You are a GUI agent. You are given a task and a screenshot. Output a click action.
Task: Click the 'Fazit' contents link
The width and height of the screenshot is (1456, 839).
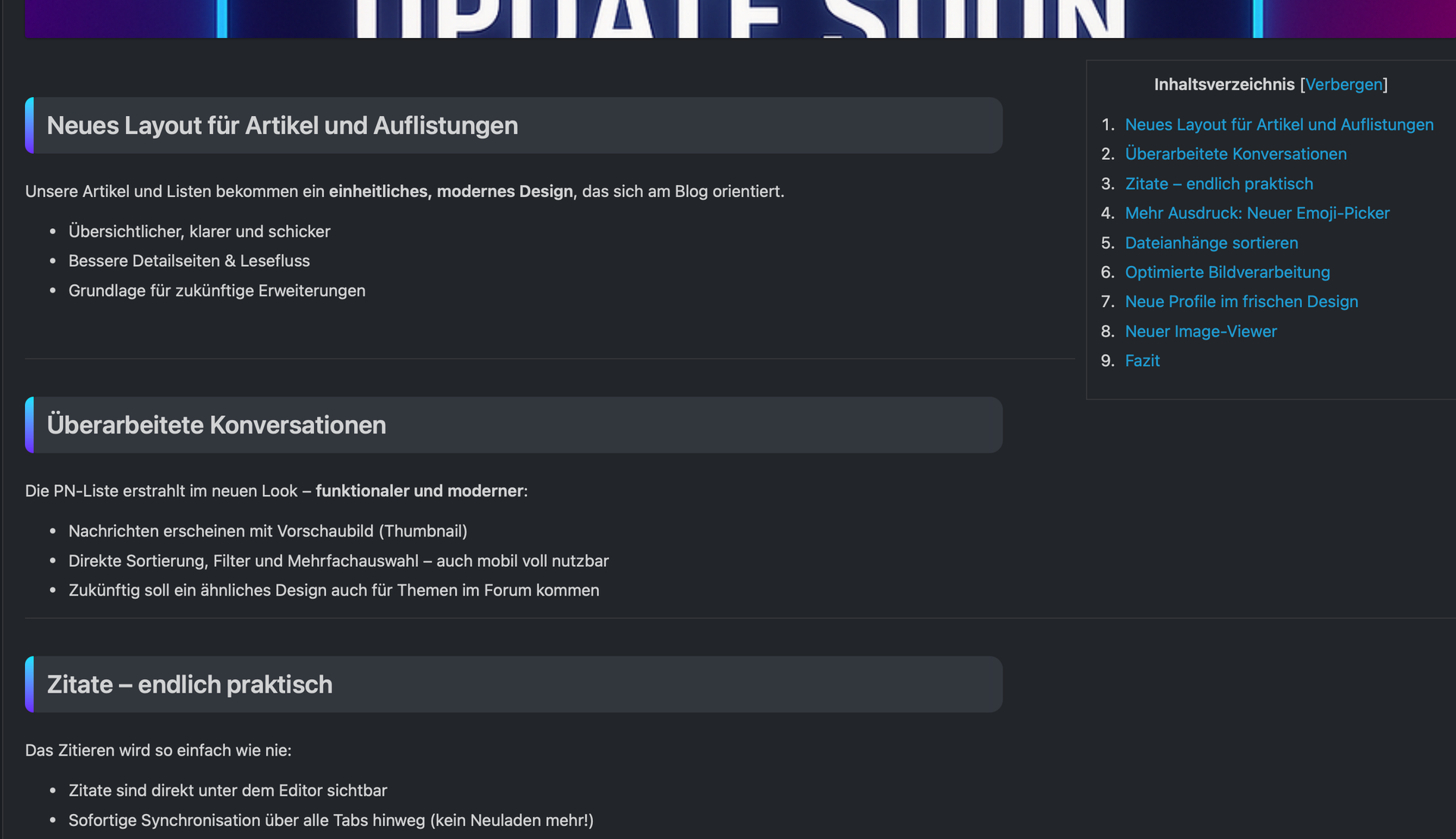(x=1142, y=361)
